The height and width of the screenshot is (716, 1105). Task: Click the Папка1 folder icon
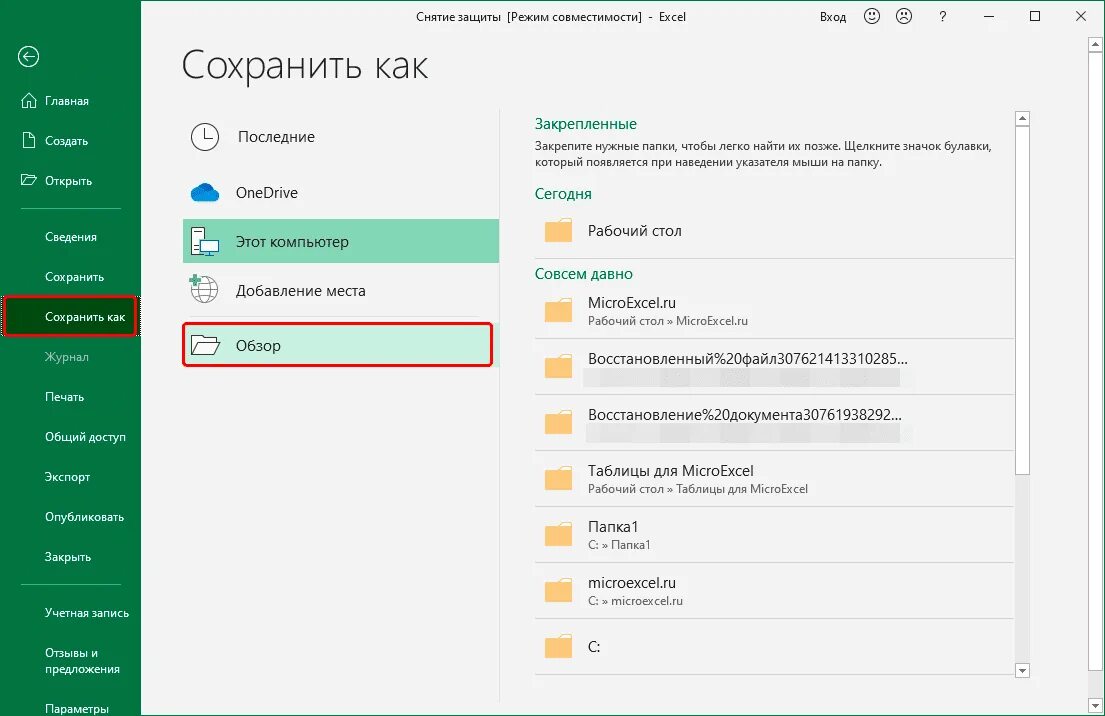558,534
